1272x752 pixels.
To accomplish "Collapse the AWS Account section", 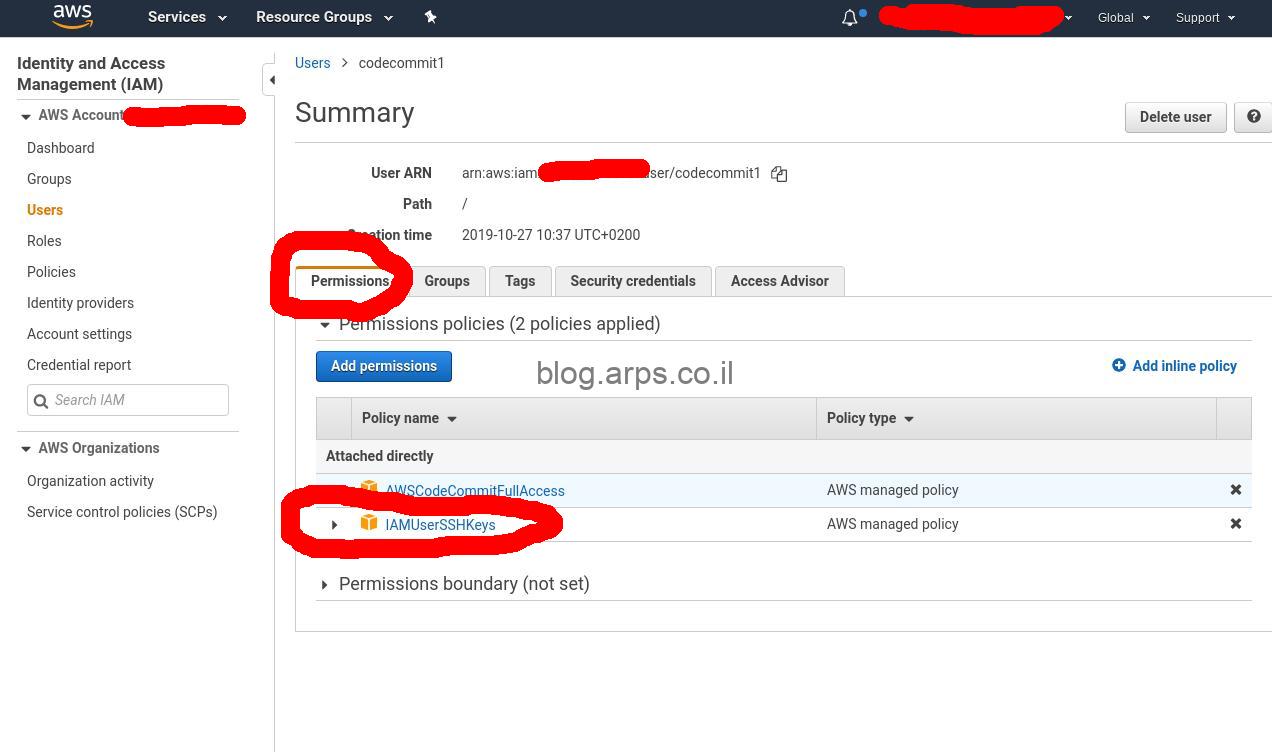I will 26,117.
